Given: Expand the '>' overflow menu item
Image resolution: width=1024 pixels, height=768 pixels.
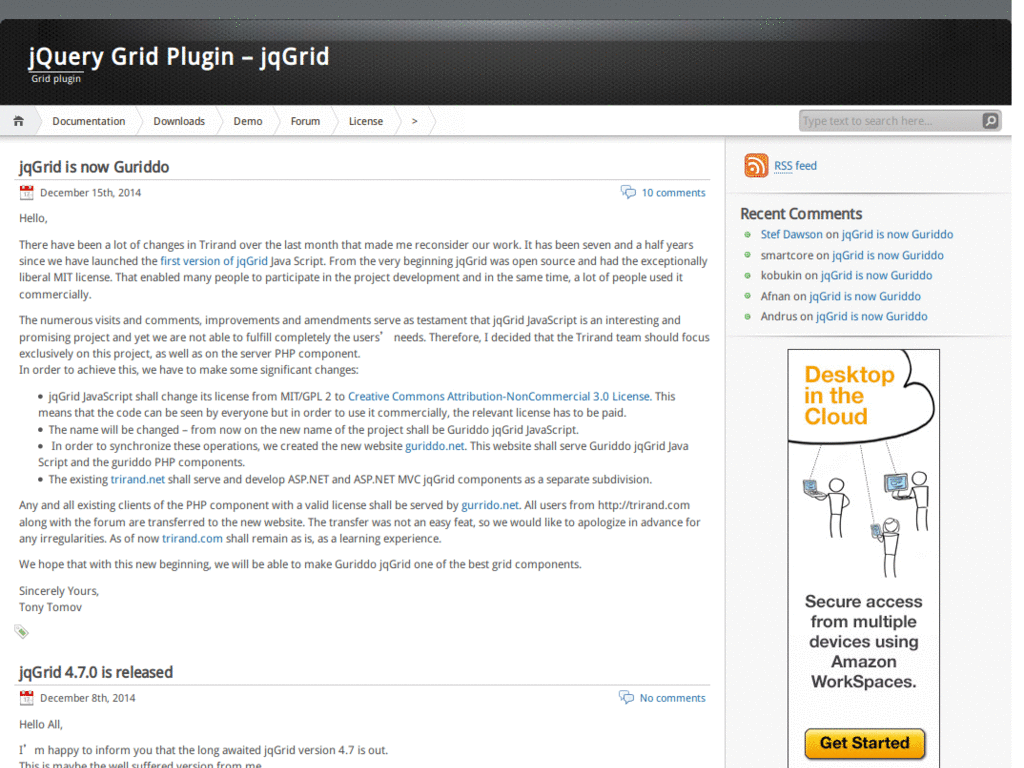Looking at the screenshot, I should click(x=414, y=121).
